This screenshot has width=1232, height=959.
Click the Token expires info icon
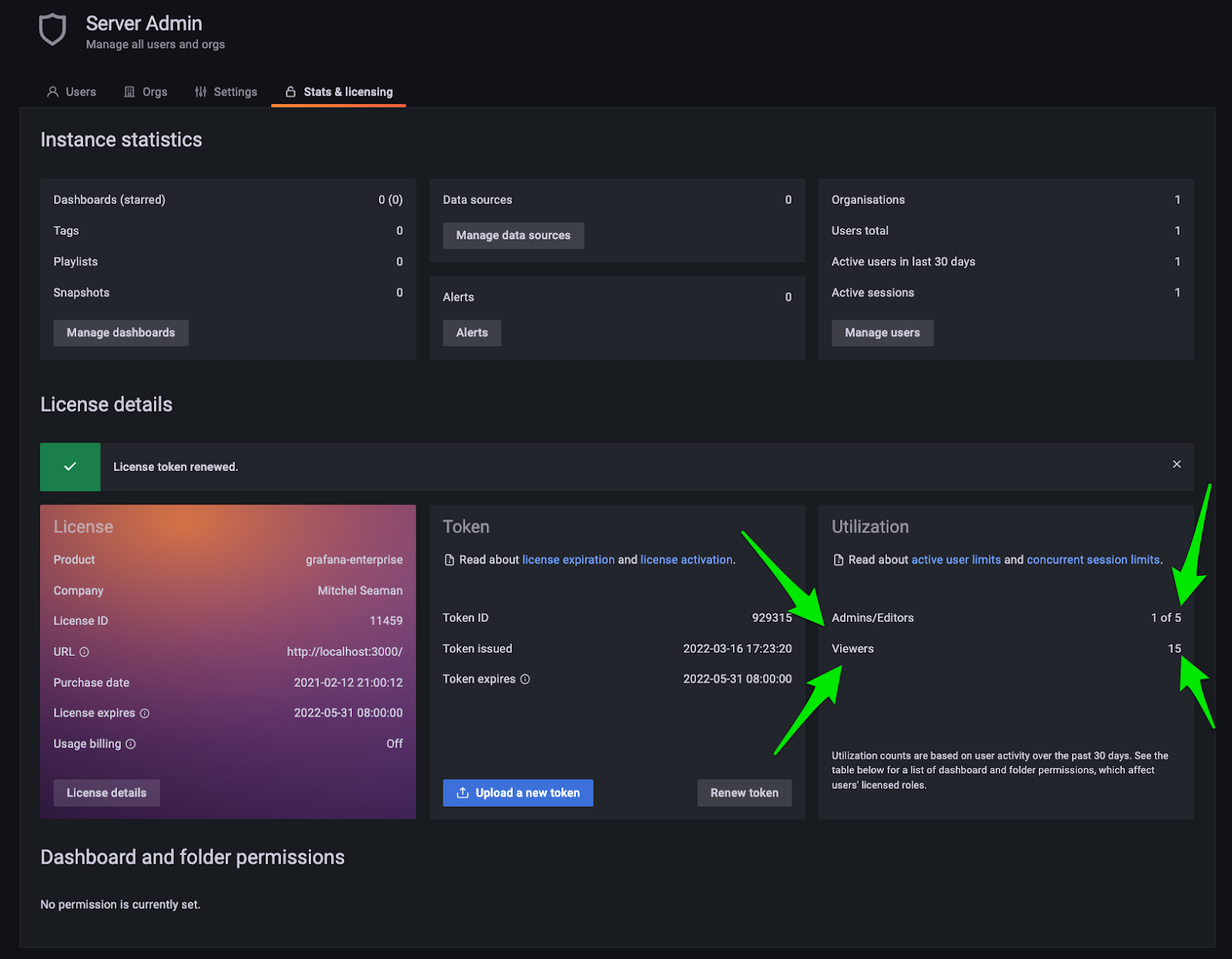pos(525,680)
